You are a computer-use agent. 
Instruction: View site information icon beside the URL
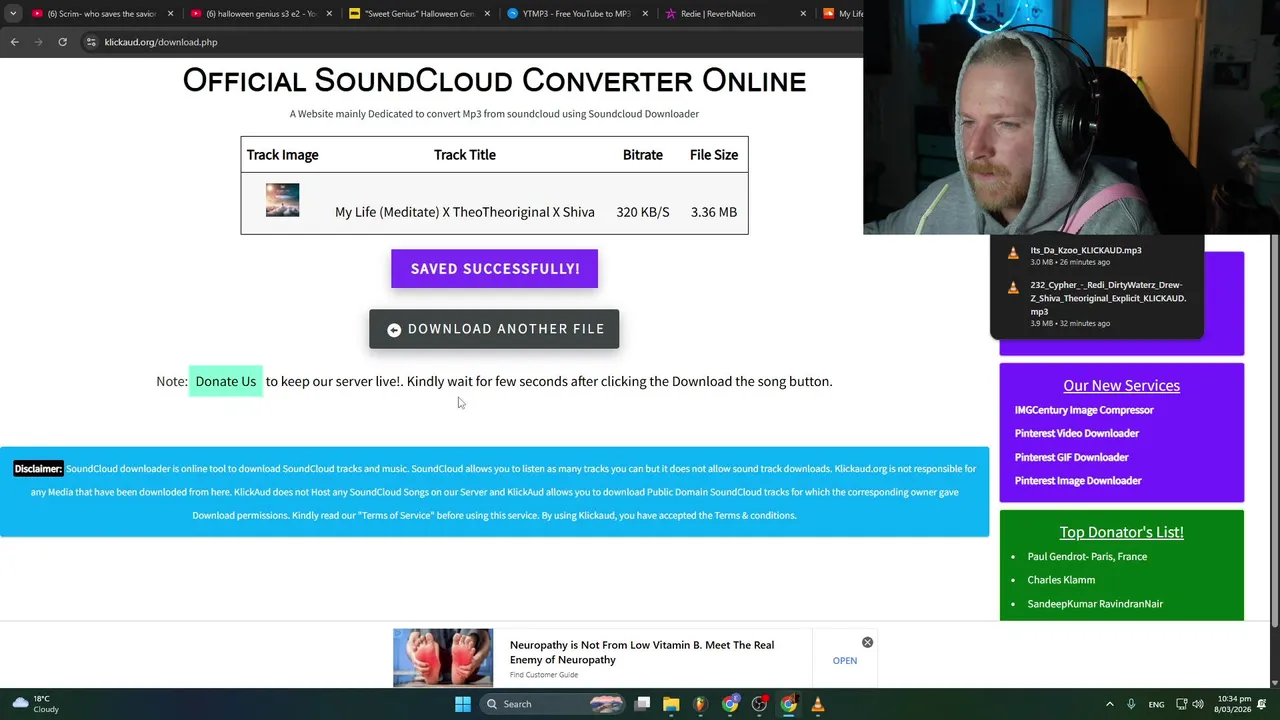[91, 42]
